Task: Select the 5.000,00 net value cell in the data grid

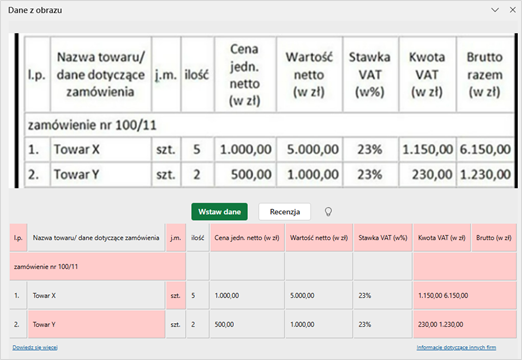Action: point(319,295)
